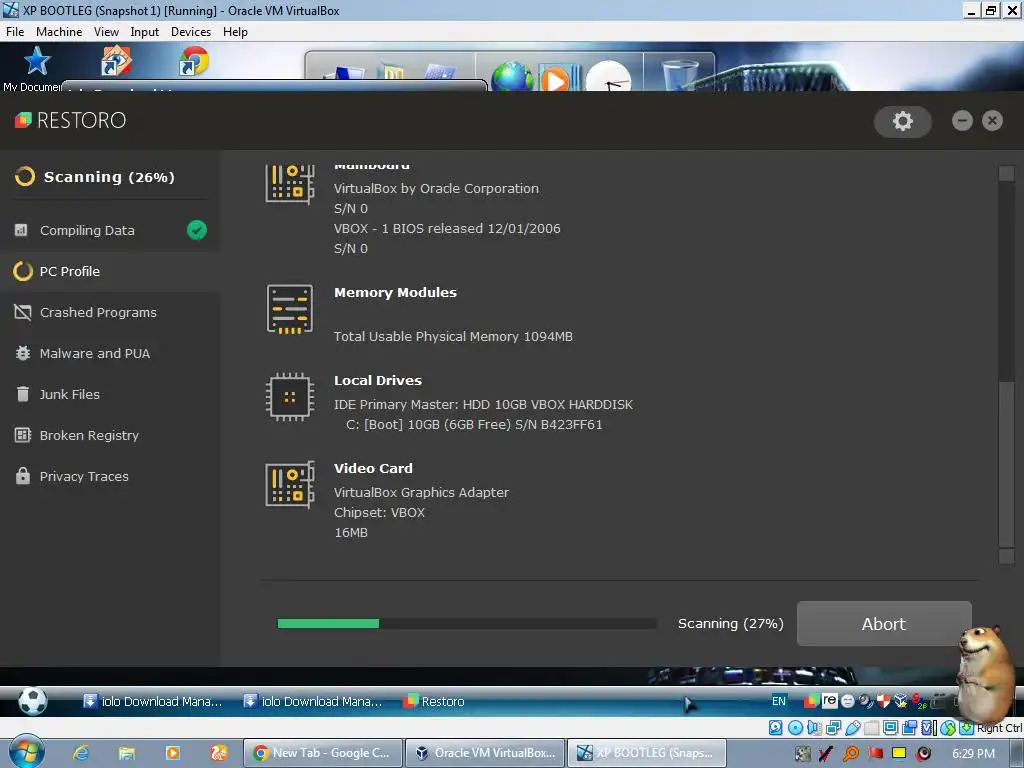
Task: Select Malware and PUA in the sidebar
Action: pos(110,353)
